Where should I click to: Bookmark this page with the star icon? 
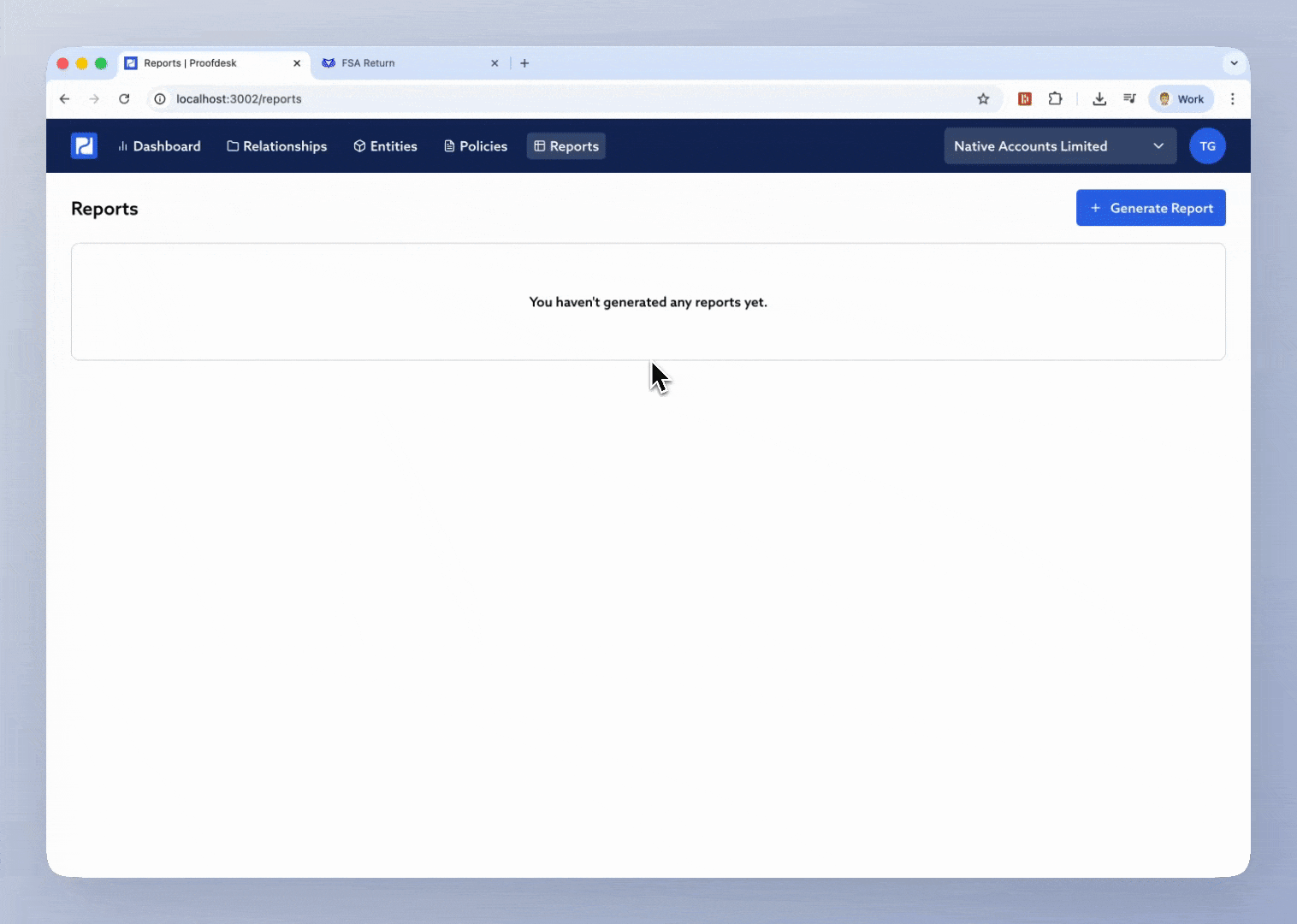coord(983,99)
